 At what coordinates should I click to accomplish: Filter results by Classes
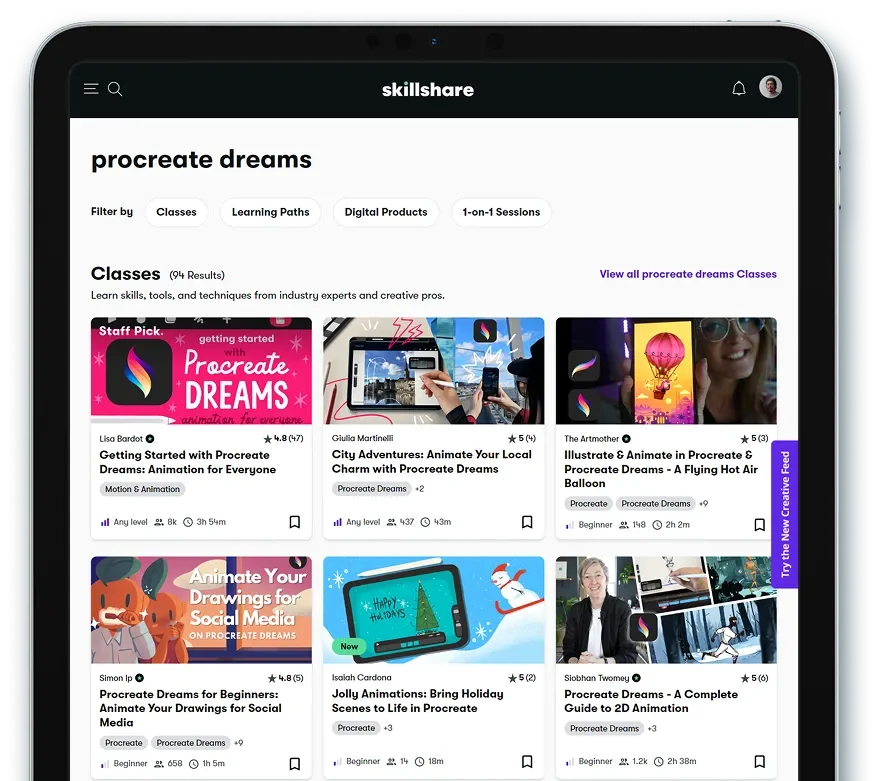click(x=177, y=212)
